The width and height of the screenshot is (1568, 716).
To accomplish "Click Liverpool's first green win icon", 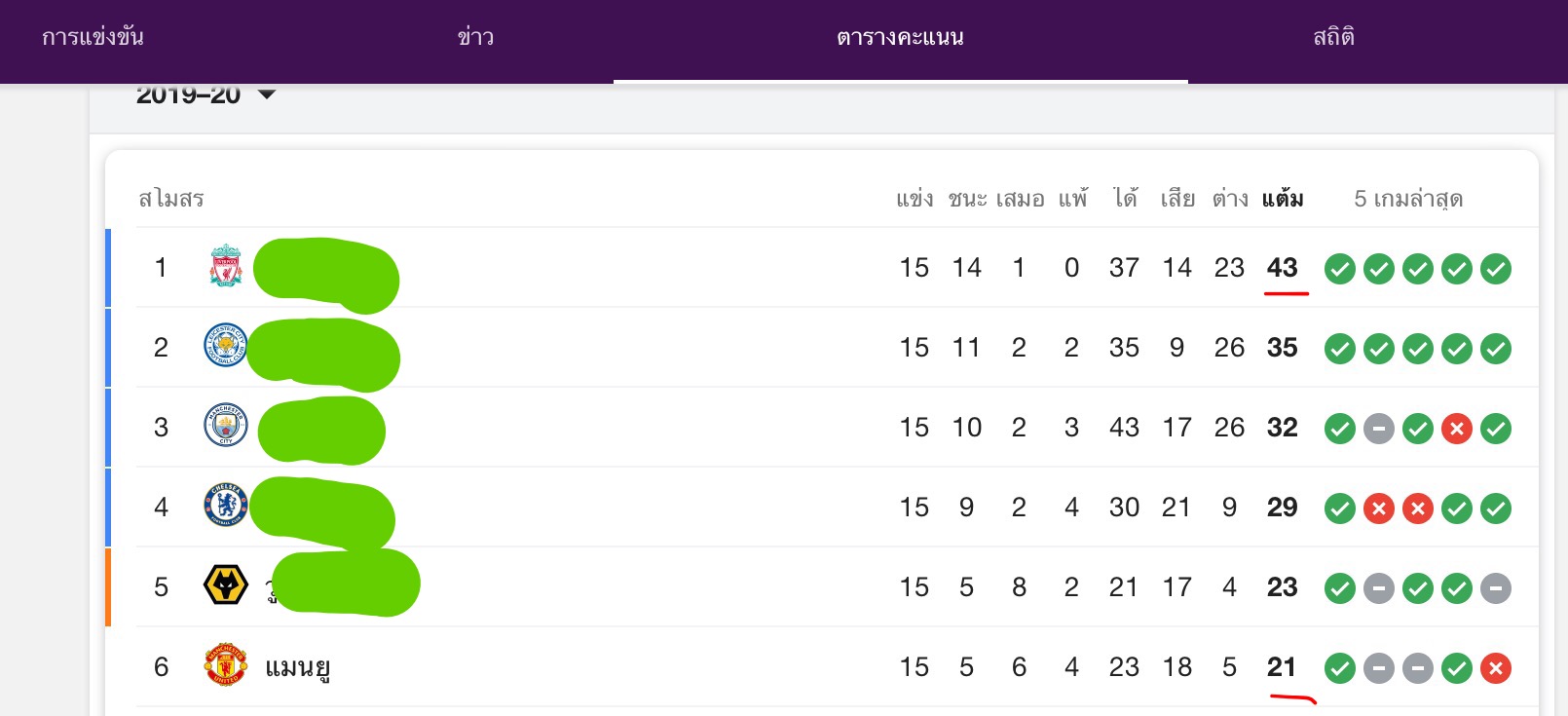I will [x=1339, y=269].
